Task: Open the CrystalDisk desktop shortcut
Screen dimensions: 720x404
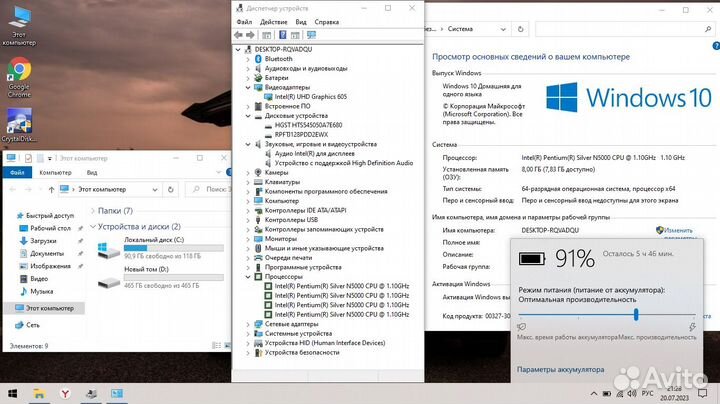Action: [19, 125]
